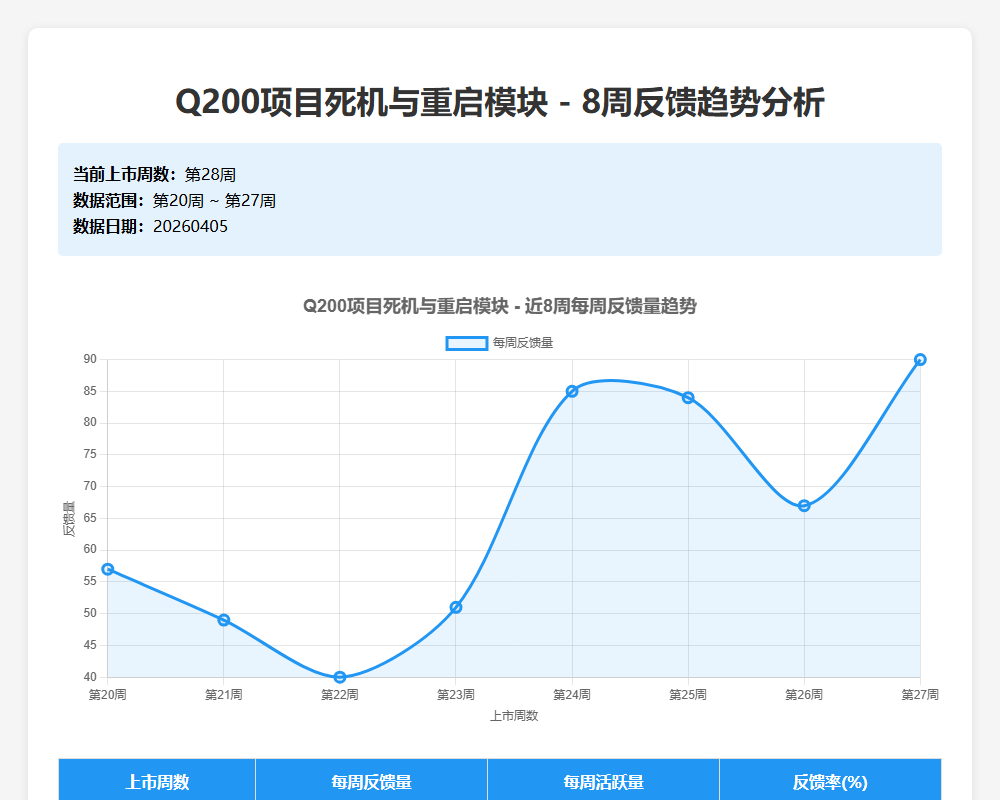Click the x-axis label 第26周
The width and height of the screenshot is (1000, 800).
pos(804,695)
